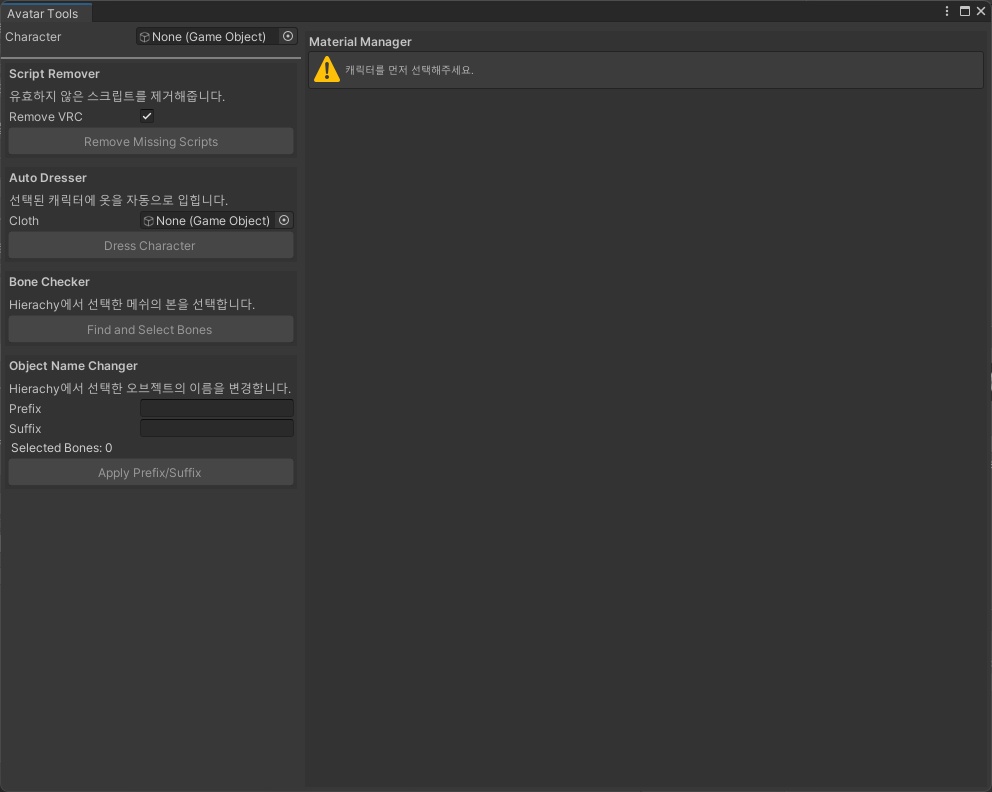Select the Cloth None (Game Object) field
The width and height of the screenshot is (992, 792).
(x=208, y=220)
